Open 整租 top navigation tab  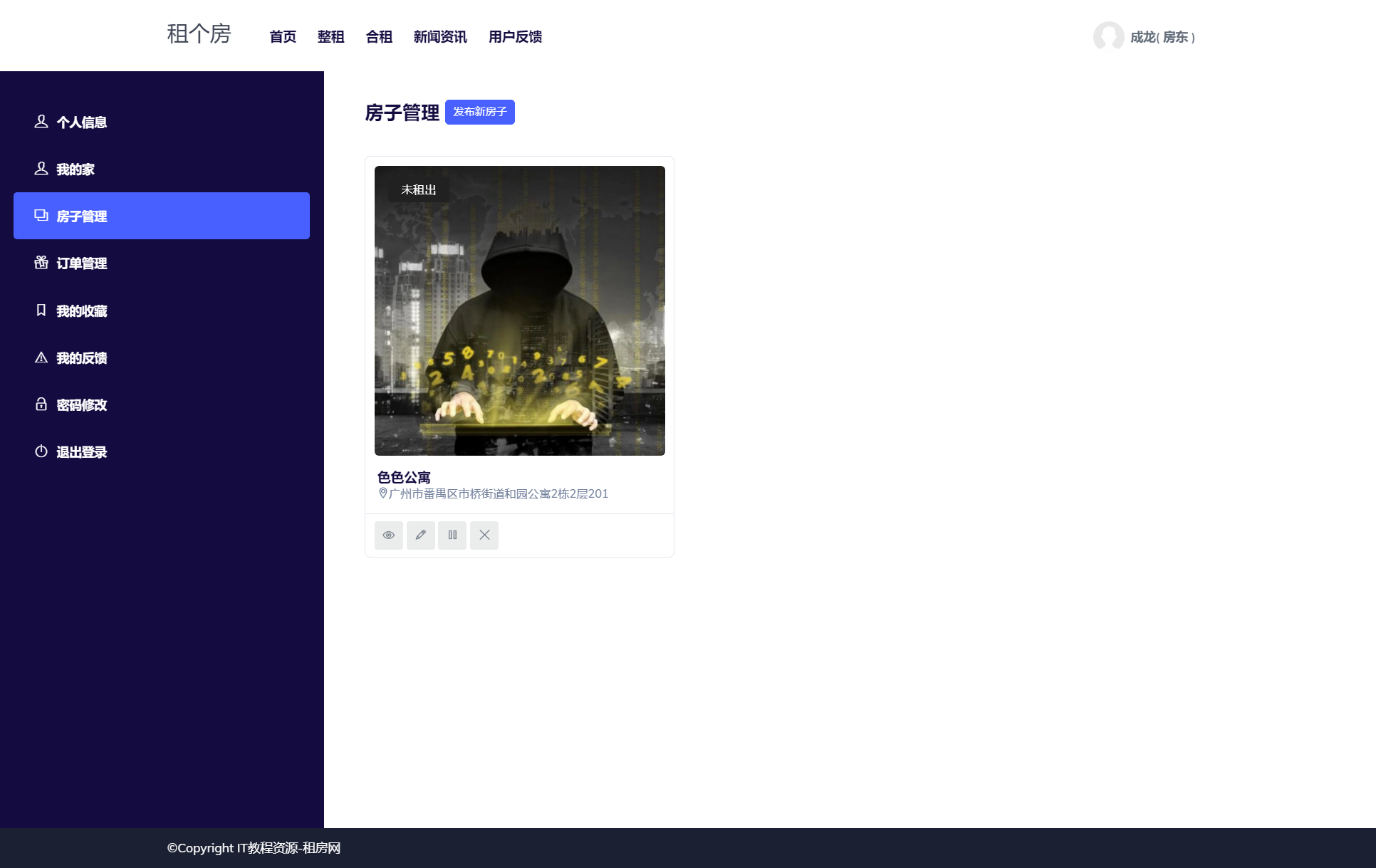click(330, 37)
